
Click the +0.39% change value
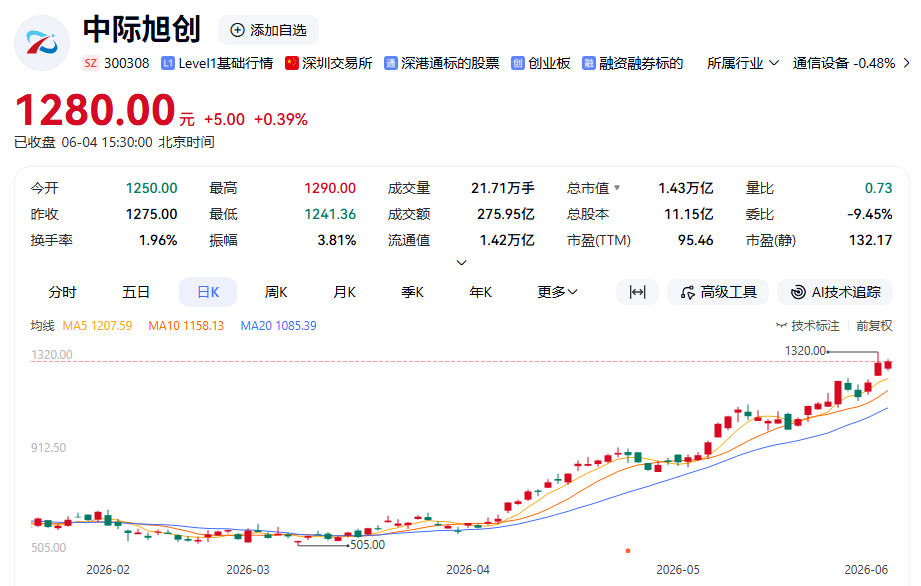point(281,119)
